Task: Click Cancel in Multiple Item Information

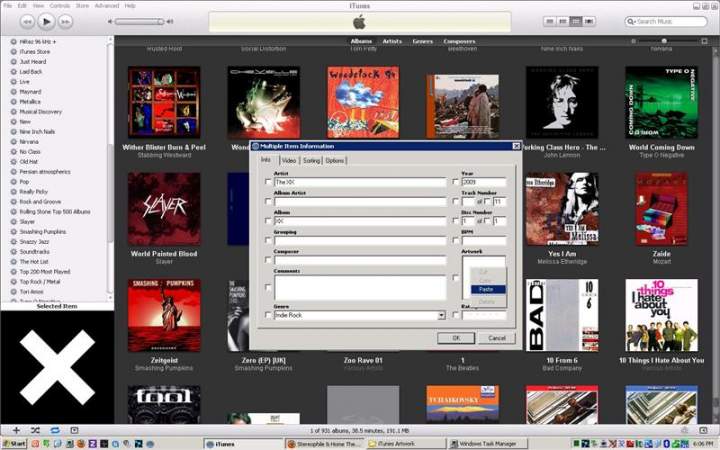Action: click(497, 338)
